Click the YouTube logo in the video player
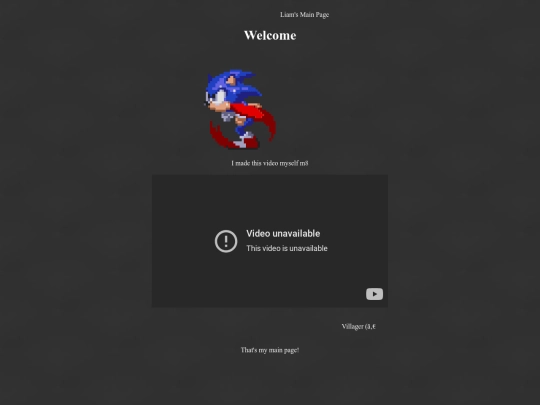 click(374, 294)
